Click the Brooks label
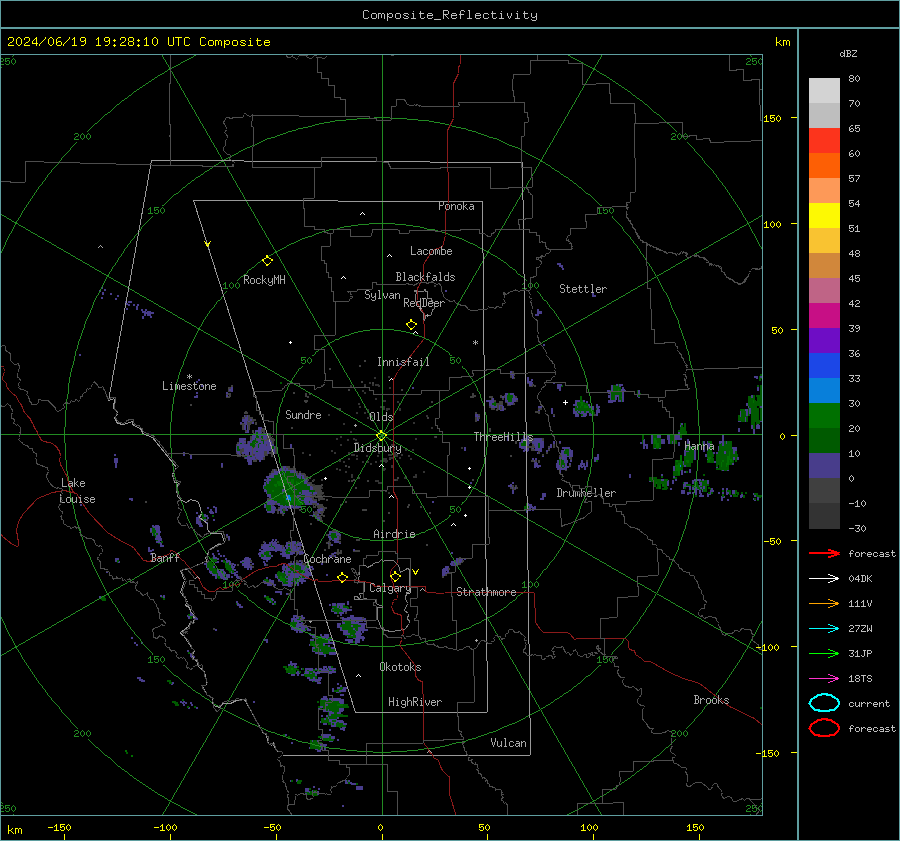Viewport: 900px width, 841px height. (x=711, y=700)
